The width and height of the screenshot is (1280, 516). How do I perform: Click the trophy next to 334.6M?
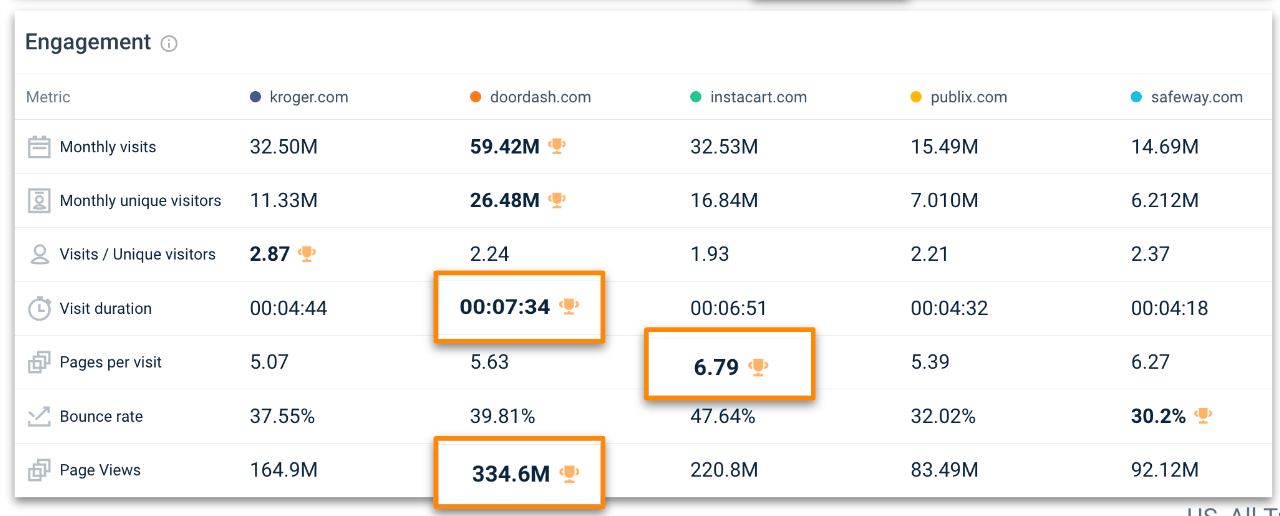coord(569,473)
